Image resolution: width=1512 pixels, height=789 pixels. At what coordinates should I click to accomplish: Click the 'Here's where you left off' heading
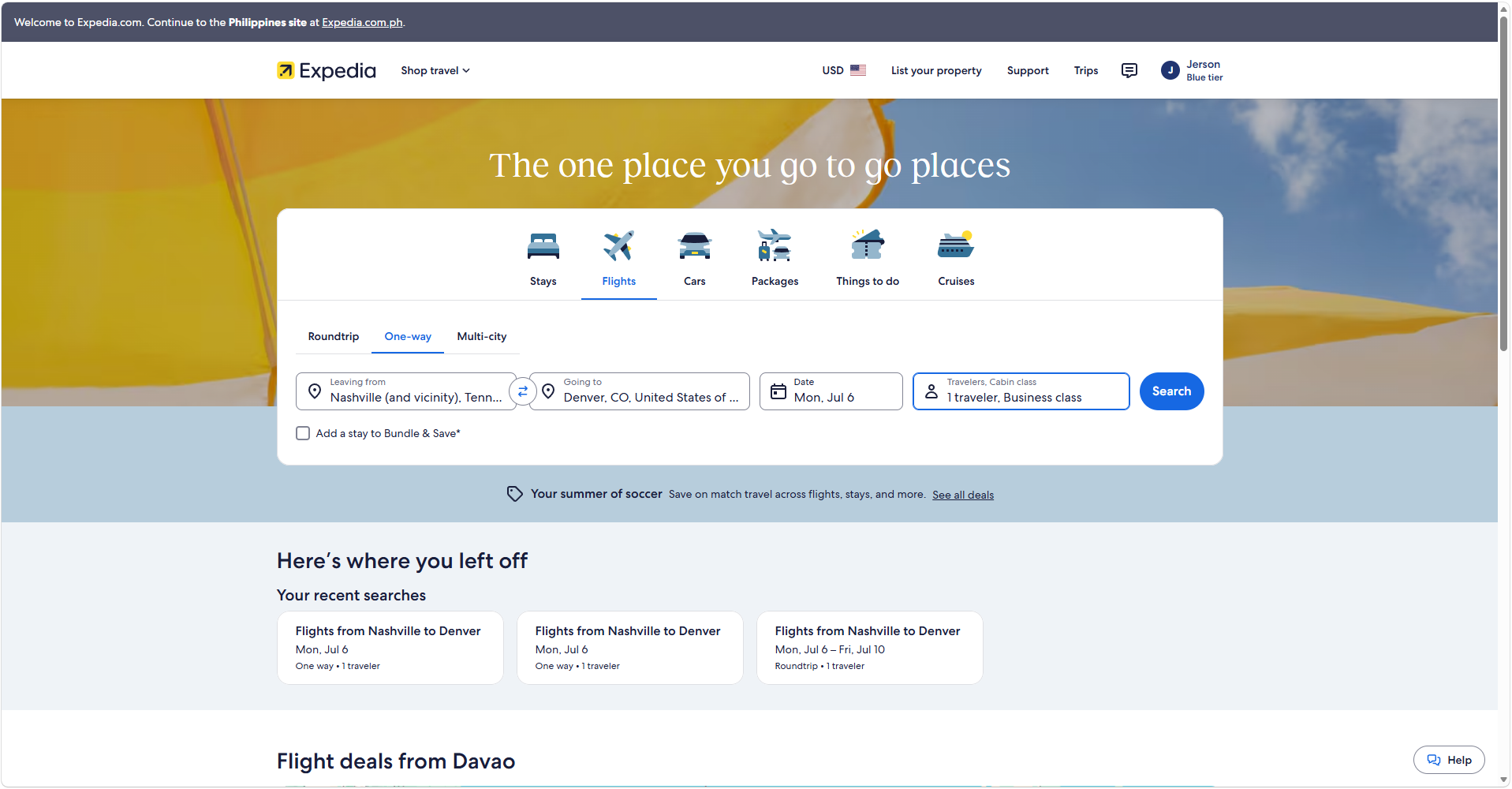[x=402, y=561]
